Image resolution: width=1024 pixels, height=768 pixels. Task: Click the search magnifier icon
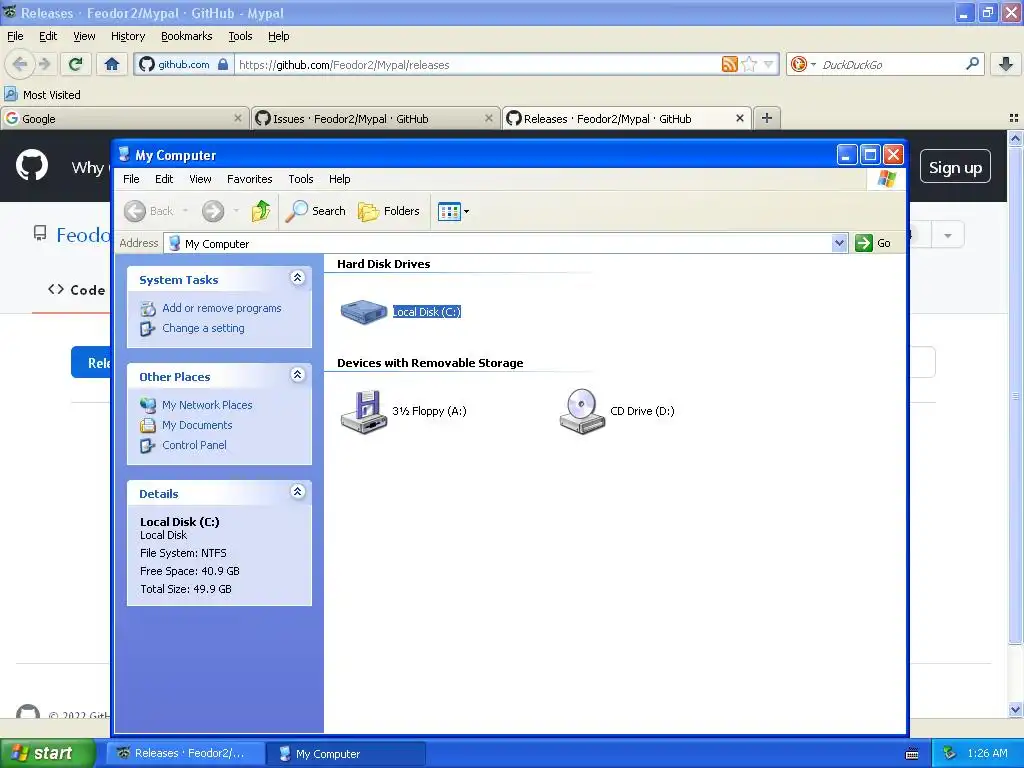[x=972, y=64]
